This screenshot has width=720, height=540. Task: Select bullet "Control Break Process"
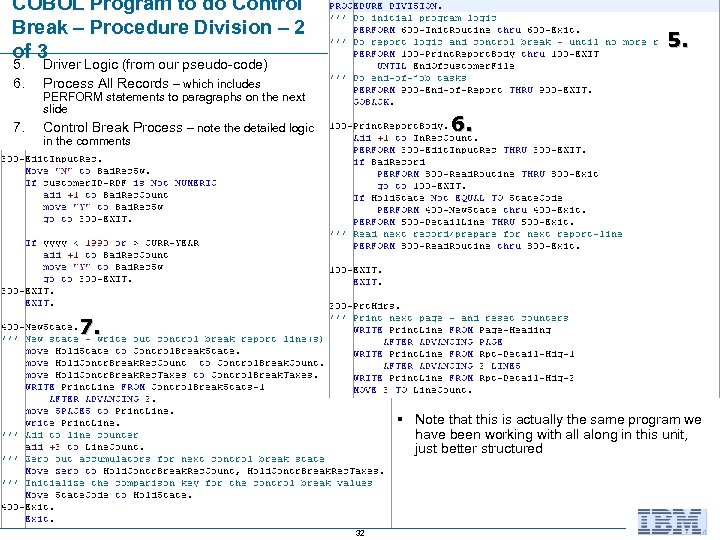(x=112, y=127)
